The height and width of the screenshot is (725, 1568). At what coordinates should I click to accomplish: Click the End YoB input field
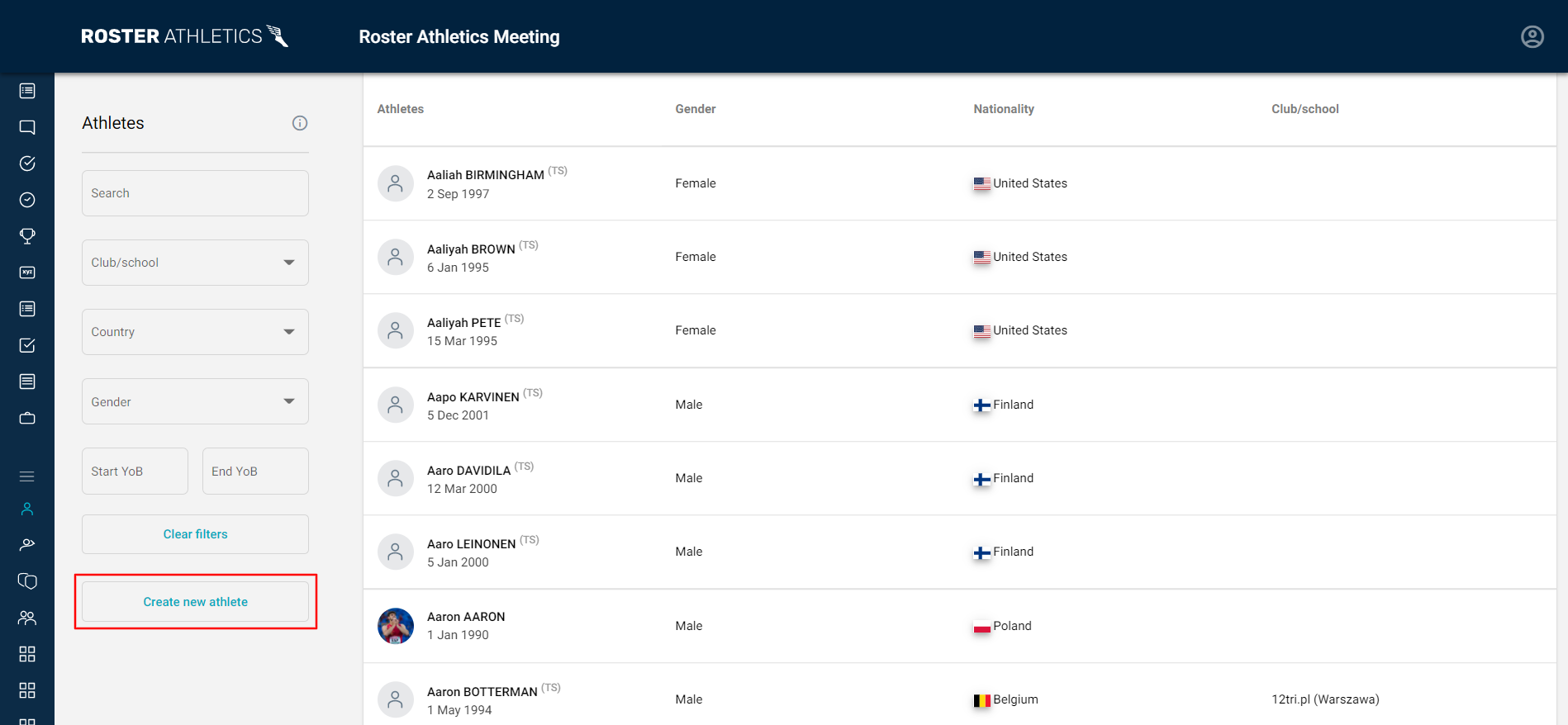(x=255, y=471)
